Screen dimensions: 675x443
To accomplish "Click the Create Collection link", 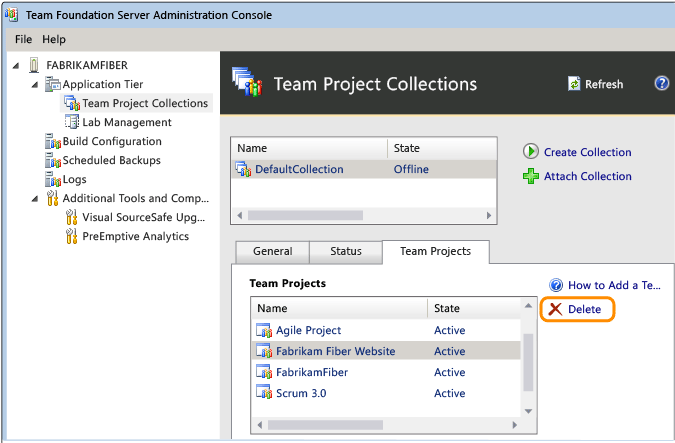I will pos(588,152).
